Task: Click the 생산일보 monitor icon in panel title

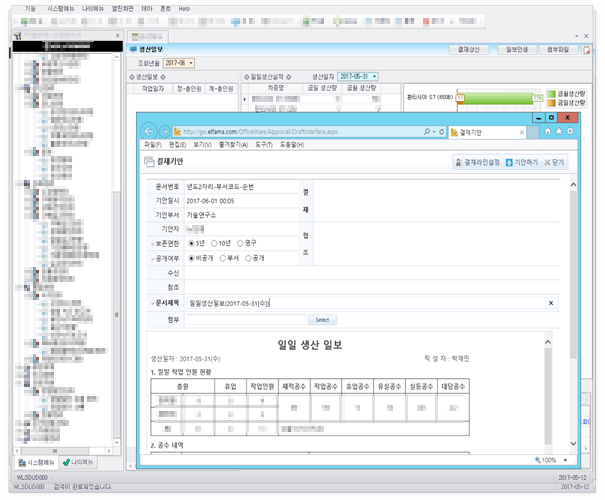Action: click(134, 49)
